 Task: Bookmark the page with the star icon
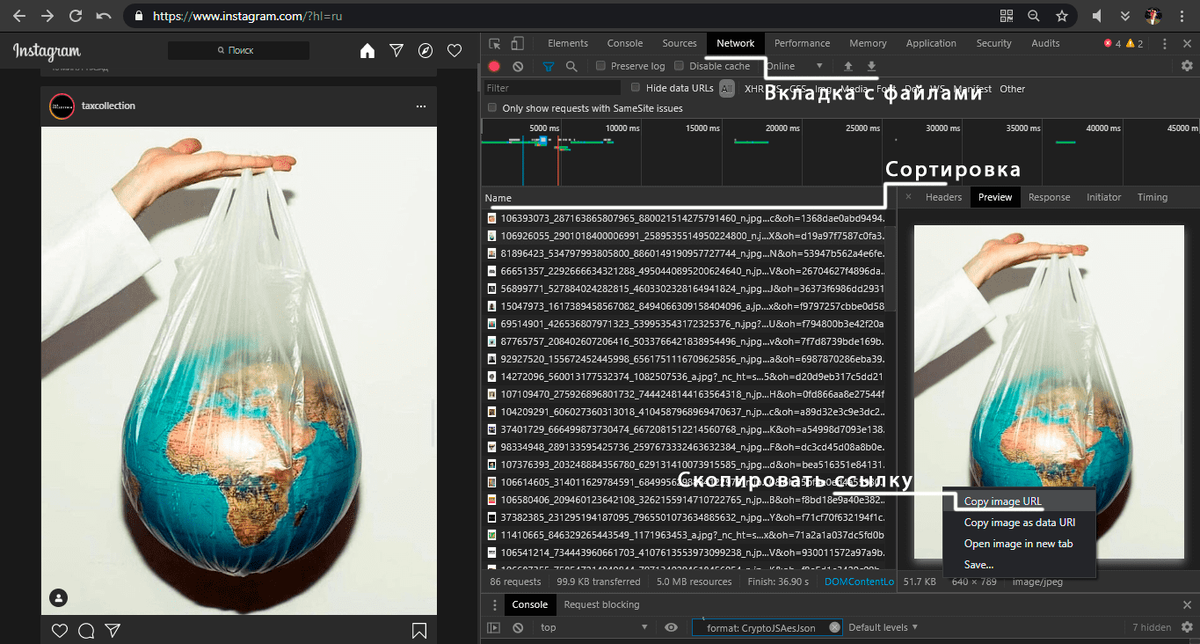pos(1062,16)
